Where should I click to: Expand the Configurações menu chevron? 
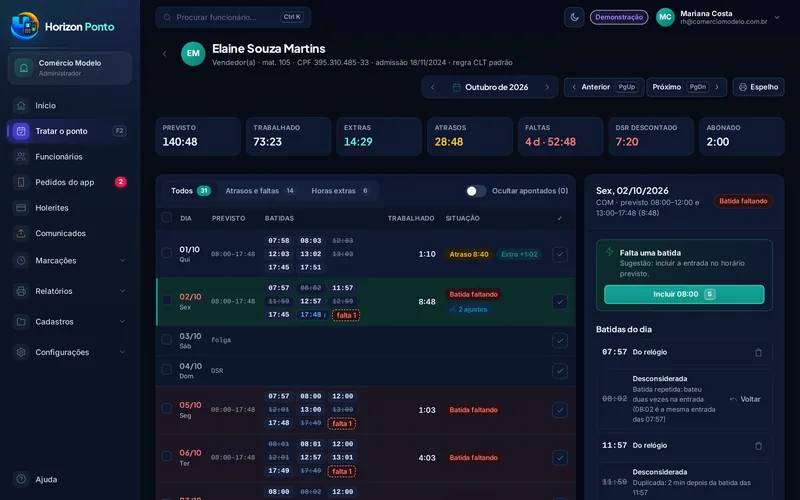(x=122, y=352)
